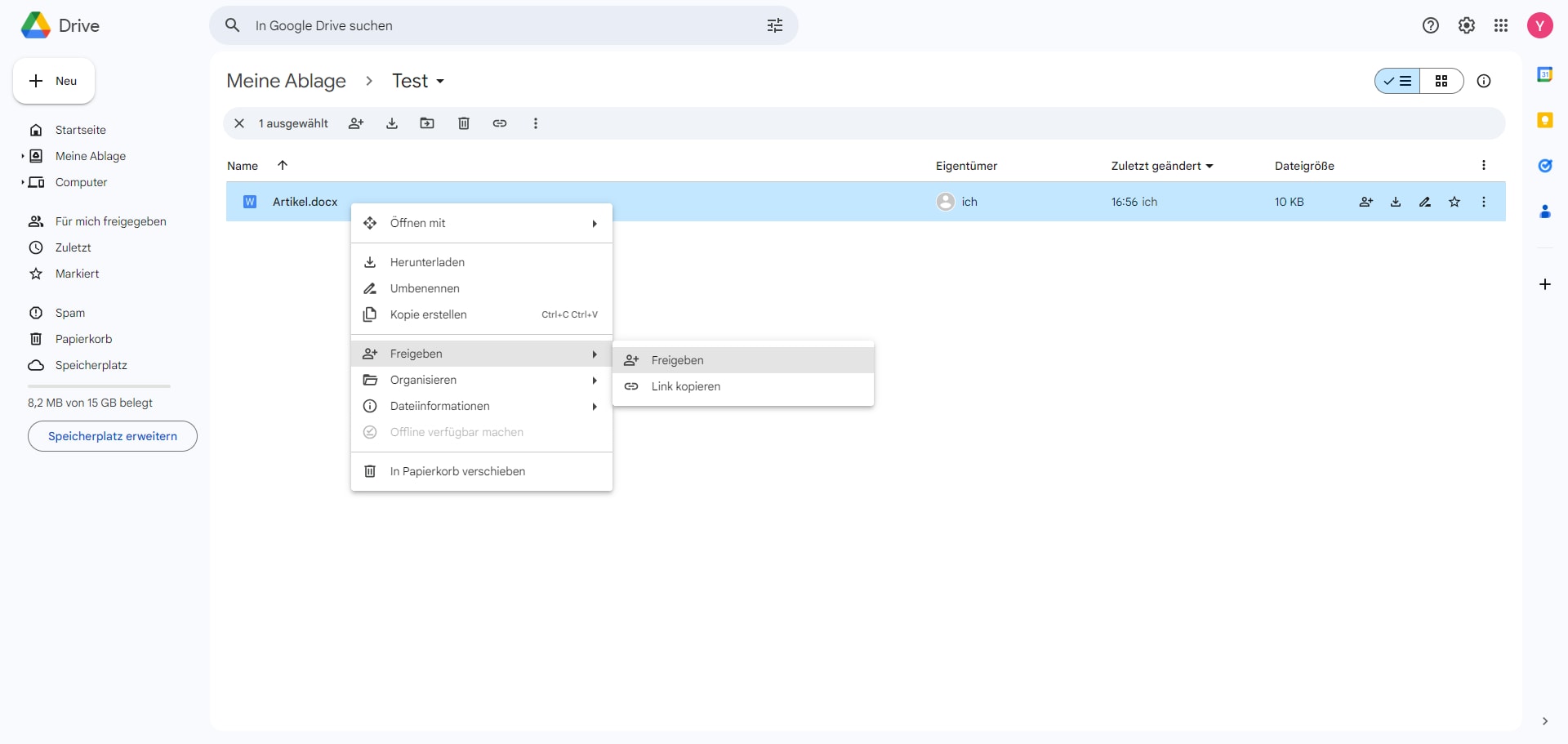Open the Google apps grid
Image resolution: width=1568 pixels, height=744 pixels.
(x=1500, y=25)
